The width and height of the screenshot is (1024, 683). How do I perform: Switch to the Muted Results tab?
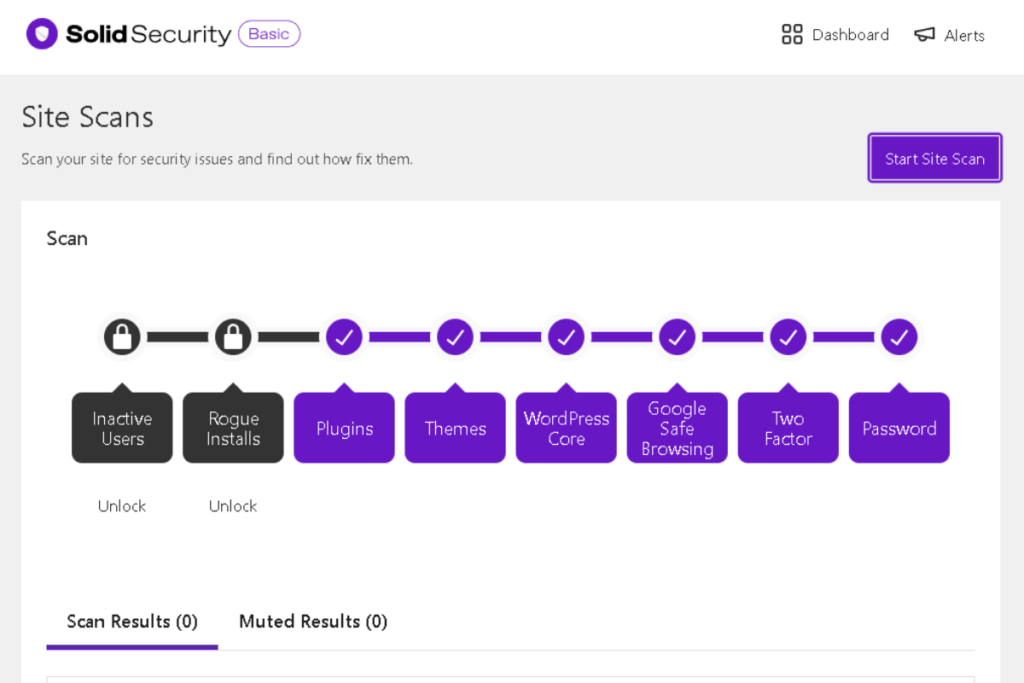[312, 621]
